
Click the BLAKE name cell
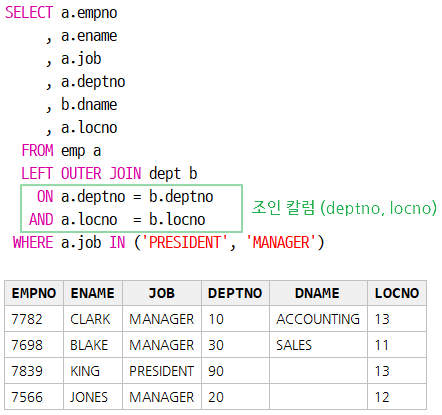(93, 345)
